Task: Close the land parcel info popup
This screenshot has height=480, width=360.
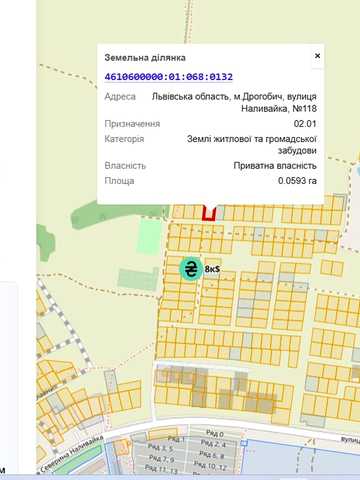Action: tap(317, 56)
